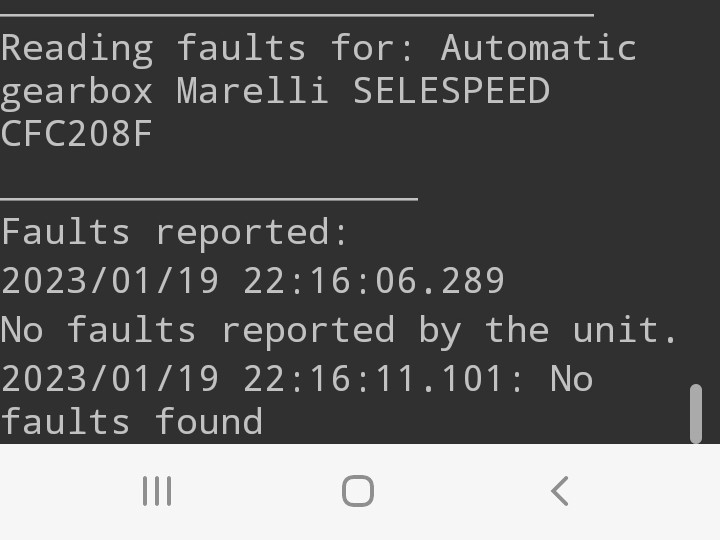The height and width of the screenshot is (540, 720).
Task: Click the 'CFC208F' unit code
Action: 76,133
